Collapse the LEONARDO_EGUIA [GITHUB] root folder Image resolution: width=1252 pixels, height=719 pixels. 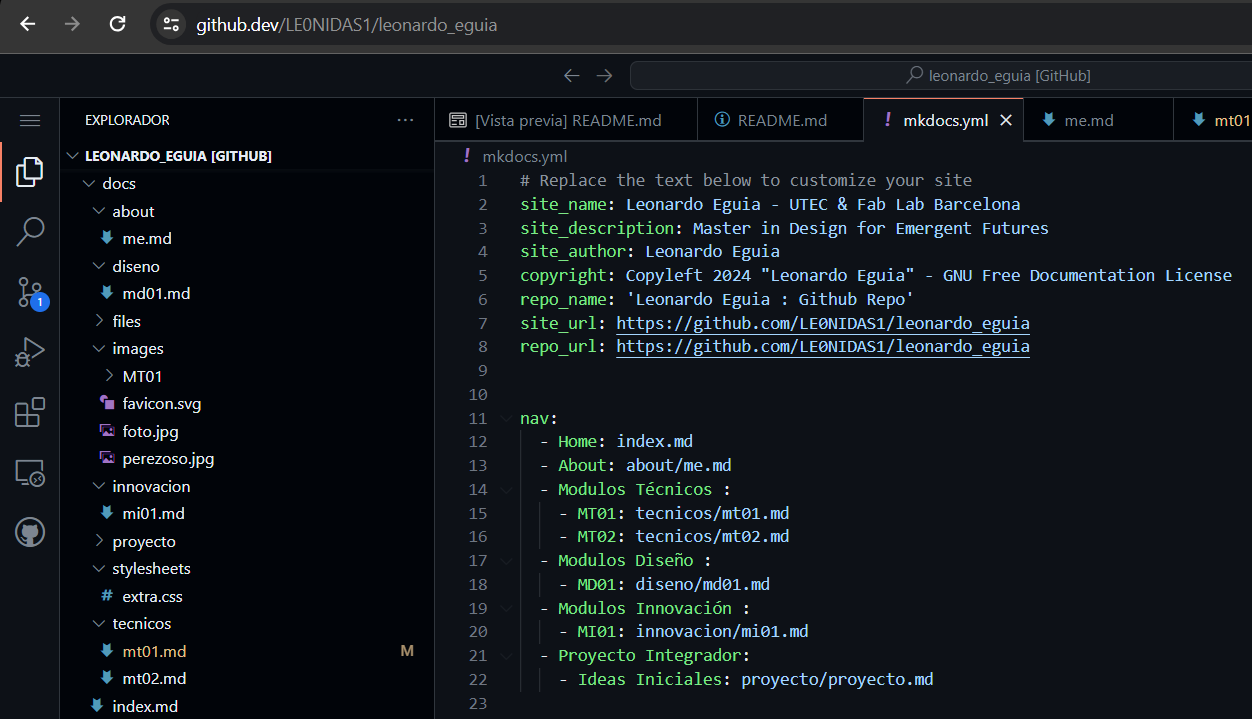[72, 156]
